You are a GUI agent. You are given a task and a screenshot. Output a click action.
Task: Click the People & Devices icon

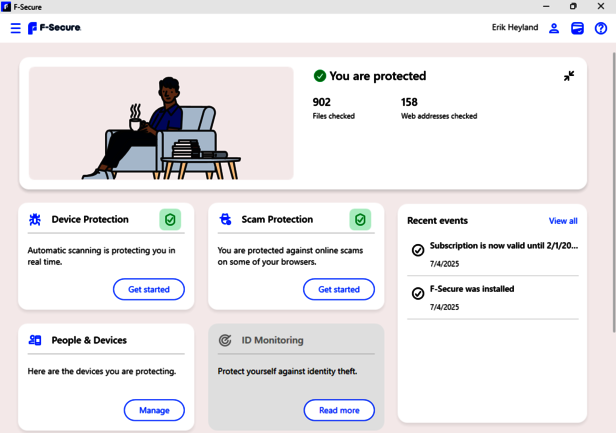pyautogui.click(x=35, y=340)
